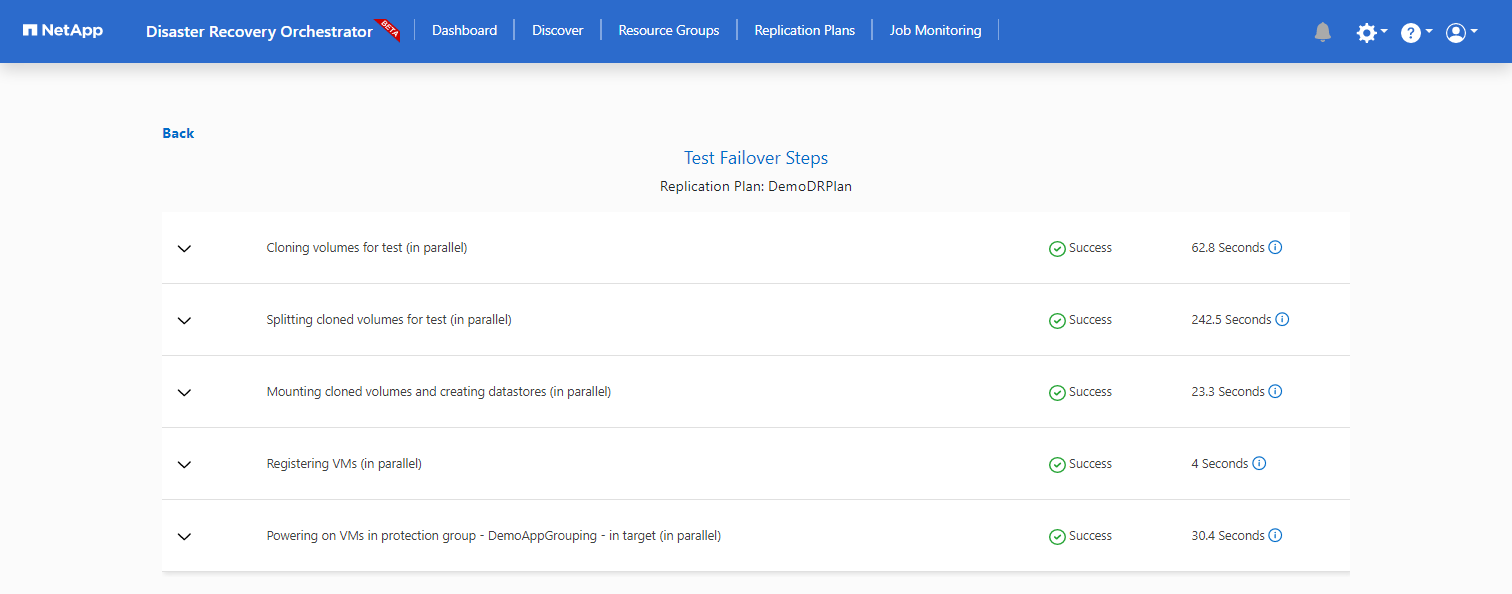Click info icon next to 62.8 Seconds
The image size is (1512, 594).
pos(1276,248)
